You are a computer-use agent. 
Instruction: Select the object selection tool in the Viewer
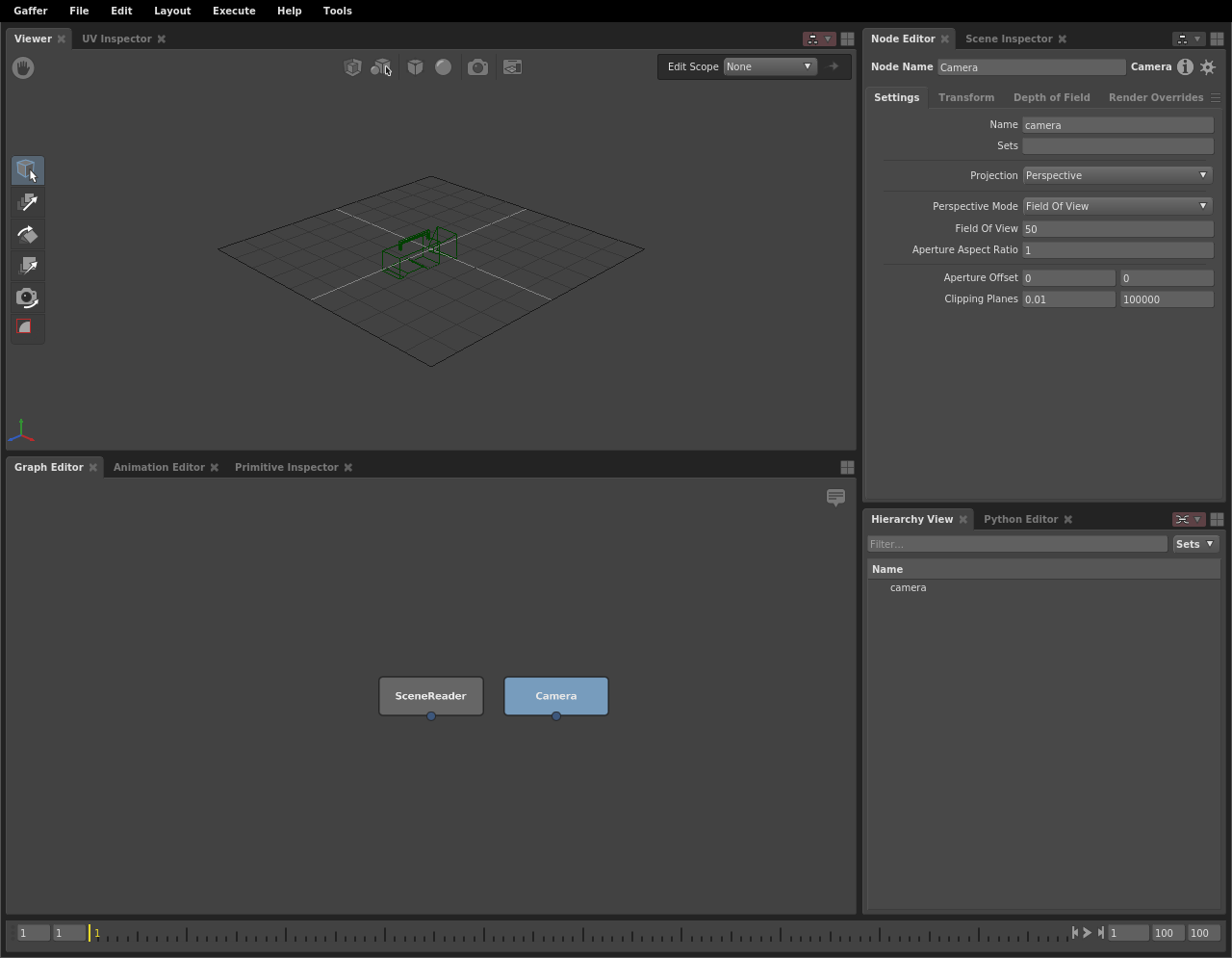click(x=27, y=170)
